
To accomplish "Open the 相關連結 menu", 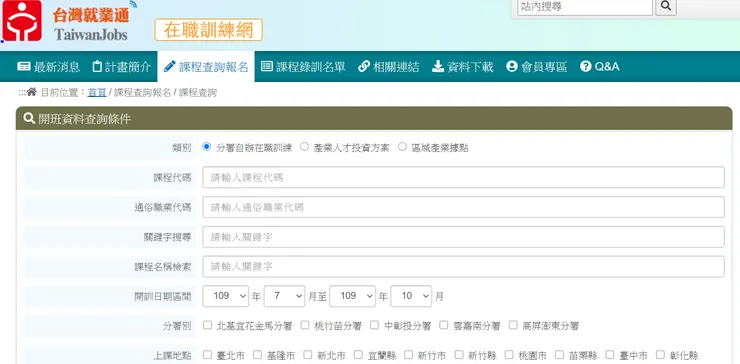I will (x=388, y=67).
